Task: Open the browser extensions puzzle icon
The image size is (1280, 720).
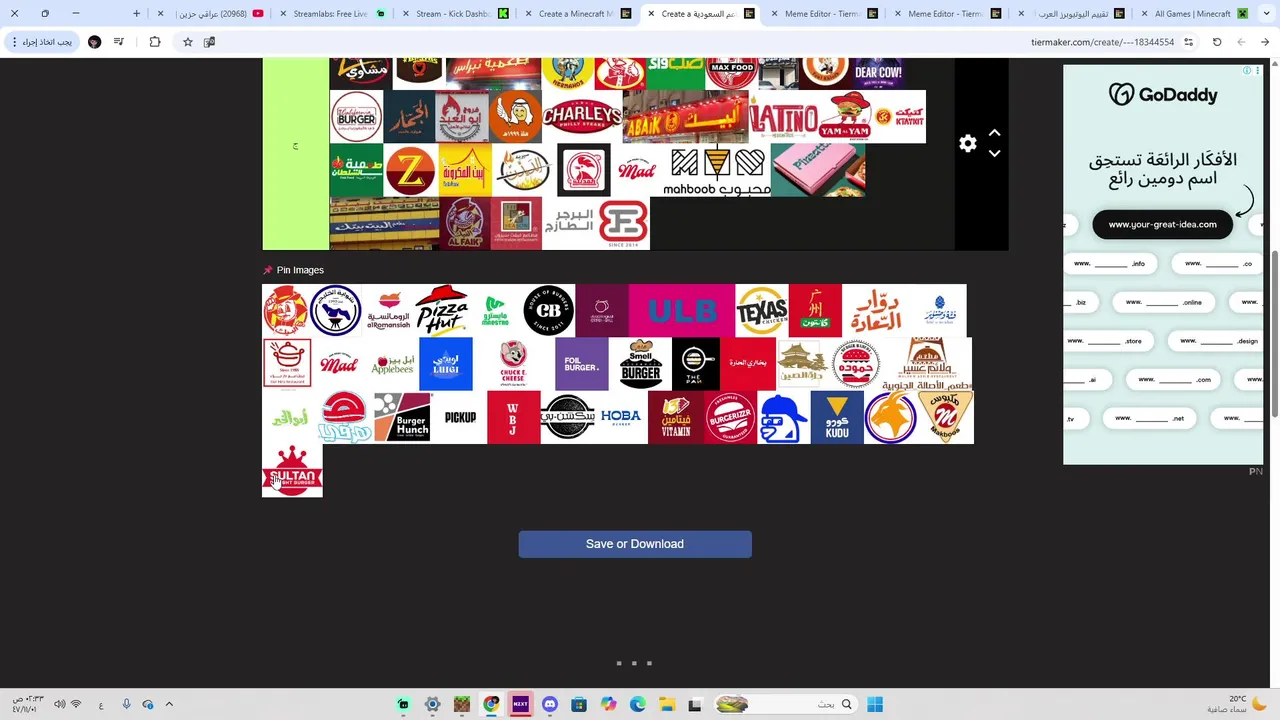Action: (154, 42)
